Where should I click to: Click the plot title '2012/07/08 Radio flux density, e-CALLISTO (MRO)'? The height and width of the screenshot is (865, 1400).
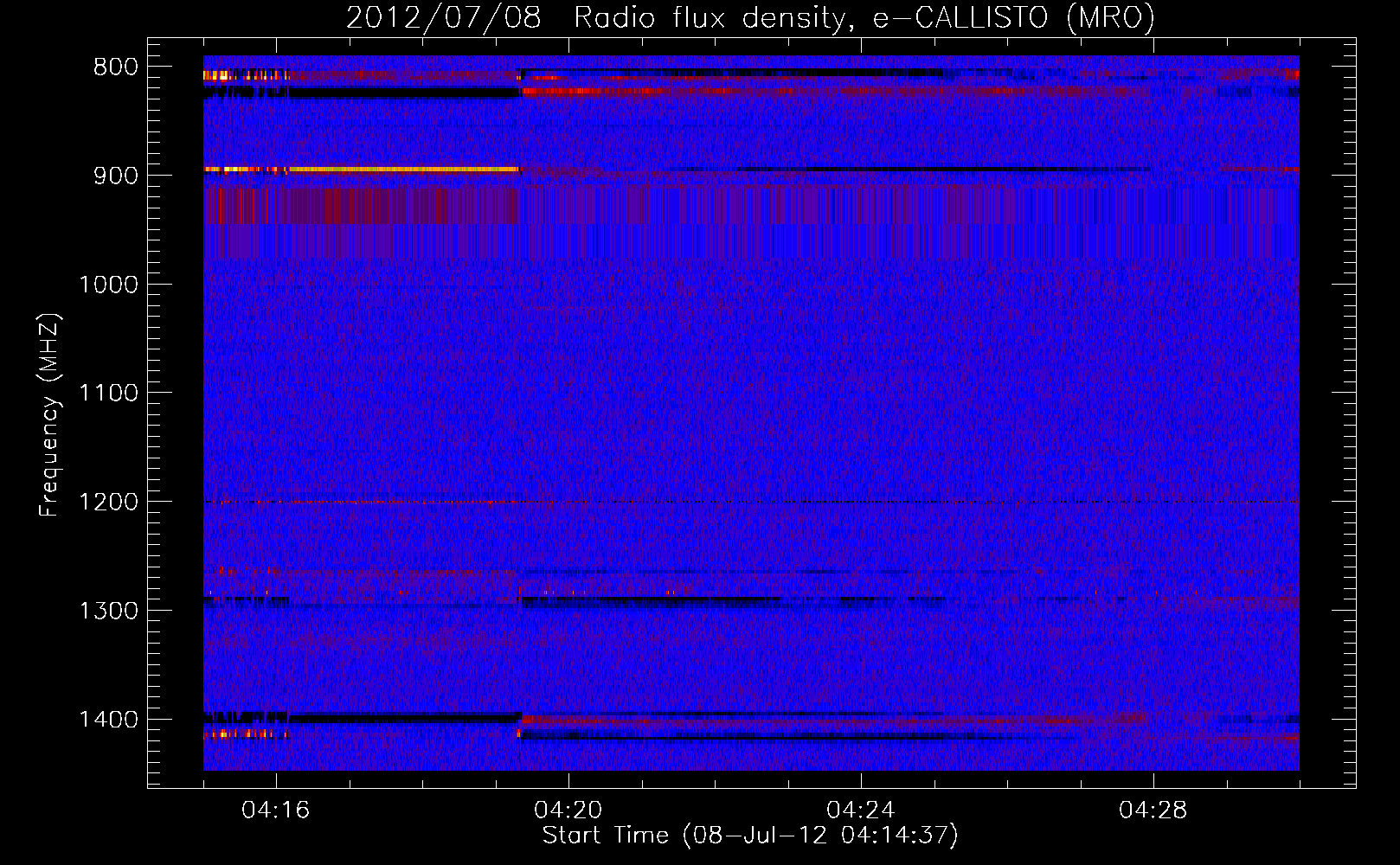750,18
